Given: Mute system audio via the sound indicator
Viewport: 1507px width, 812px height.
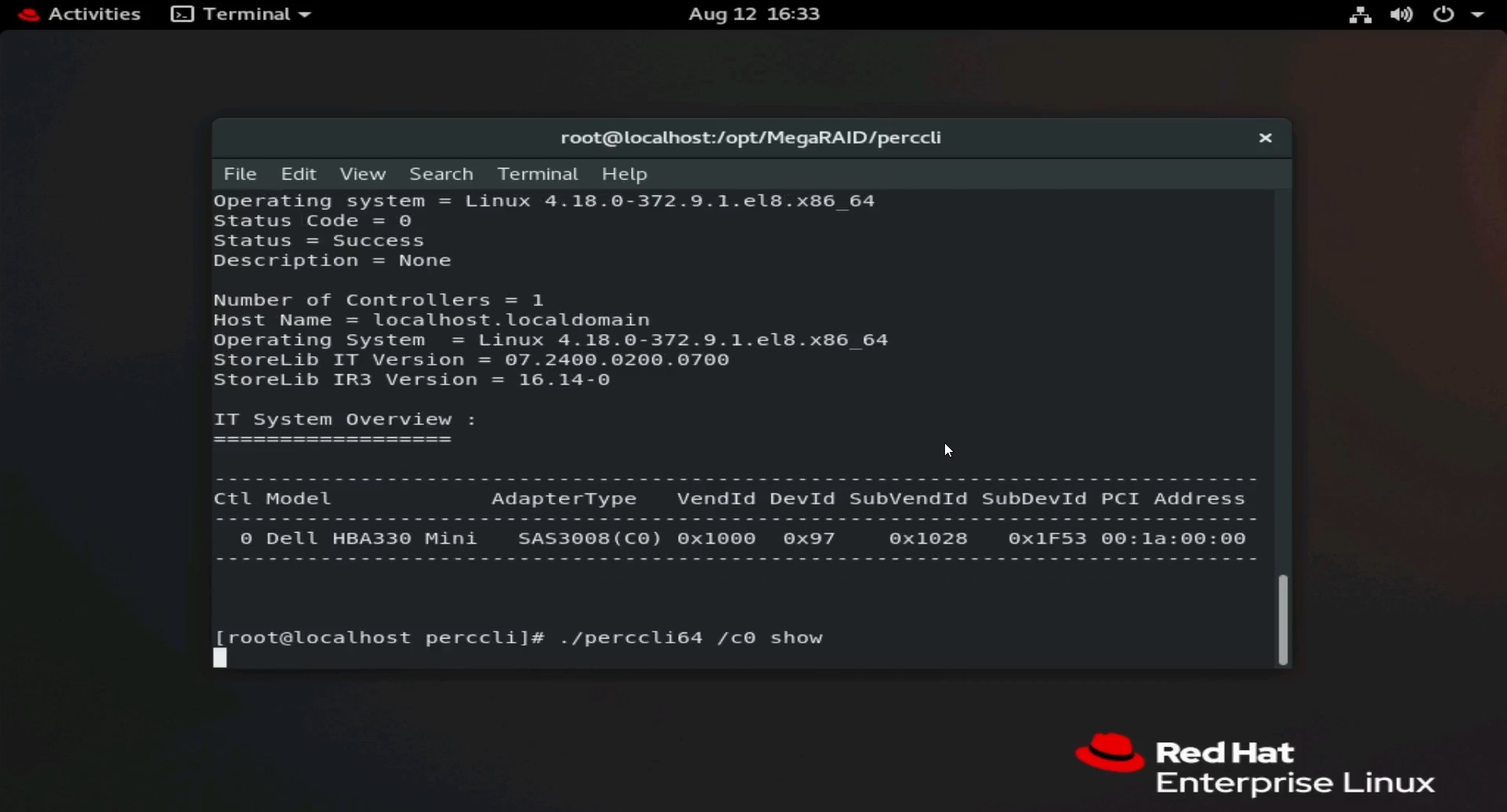Looking at the screenshot, I should coord(1402,13).
